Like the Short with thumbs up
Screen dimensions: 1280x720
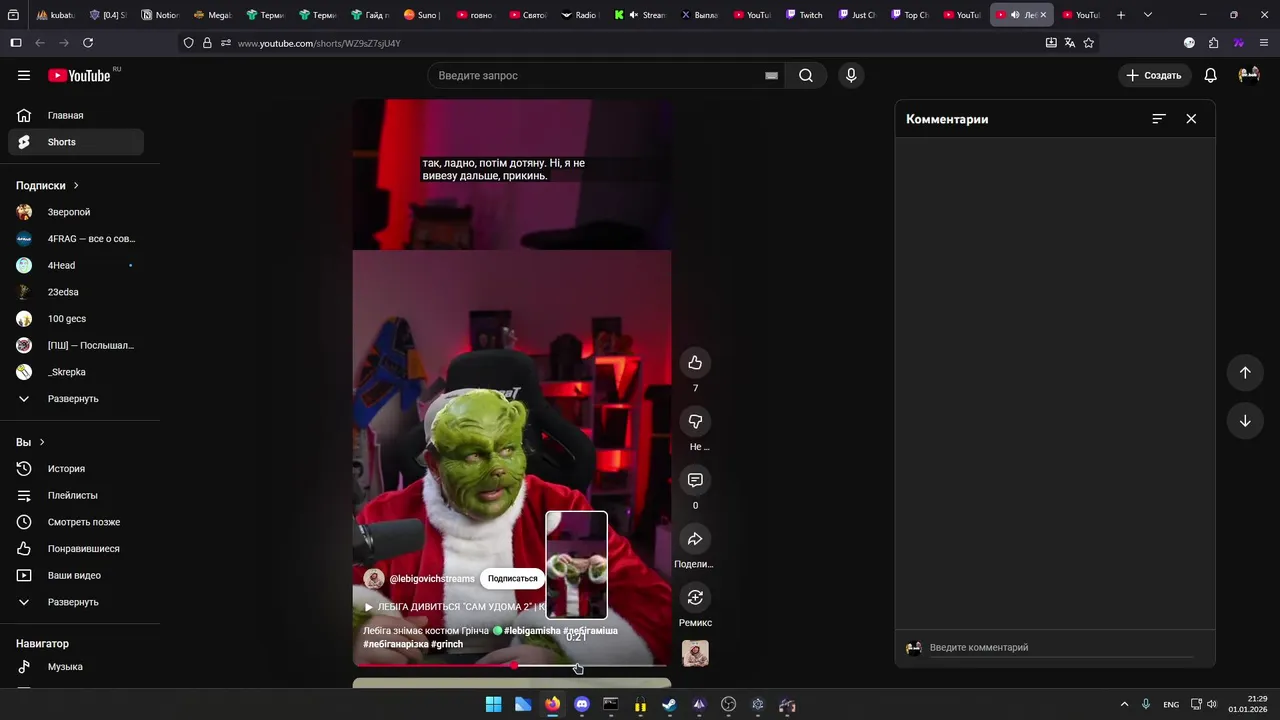695,362
